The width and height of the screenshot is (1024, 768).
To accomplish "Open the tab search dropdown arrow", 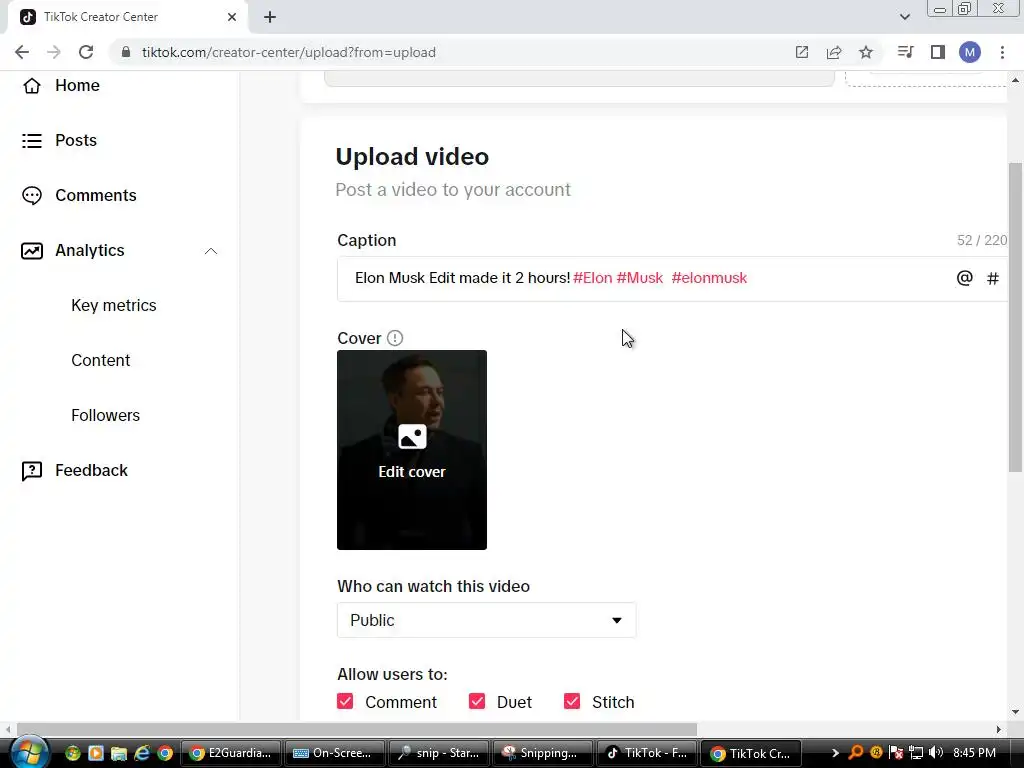I will pos(904,17).
